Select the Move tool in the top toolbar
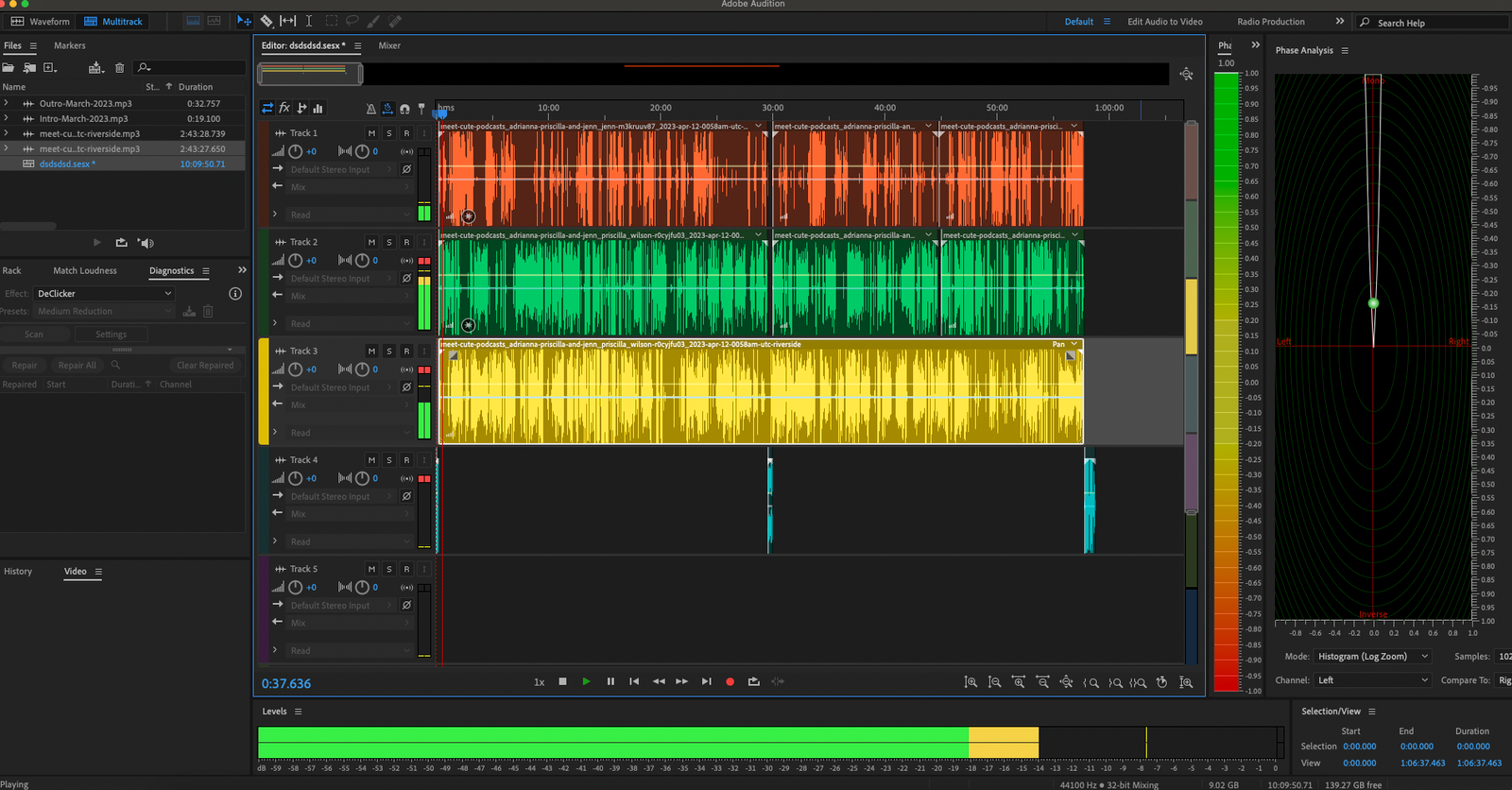This screenshot has width=1512, height=790. click(245, 21)
